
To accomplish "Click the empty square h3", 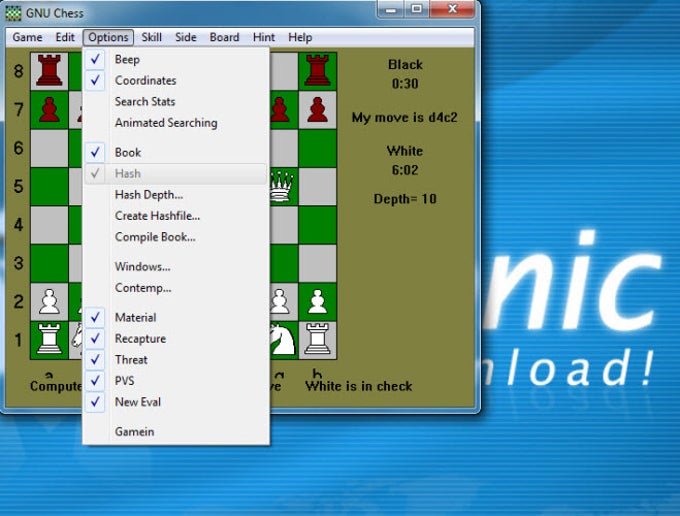I will click(x=317, y=263).
